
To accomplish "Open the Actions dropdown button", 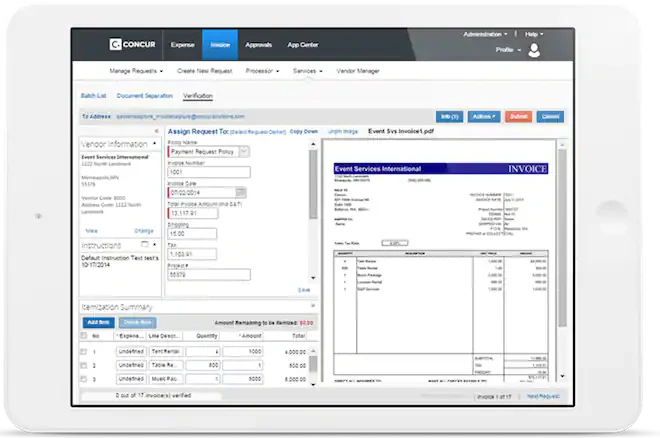I will coord(484,117).
